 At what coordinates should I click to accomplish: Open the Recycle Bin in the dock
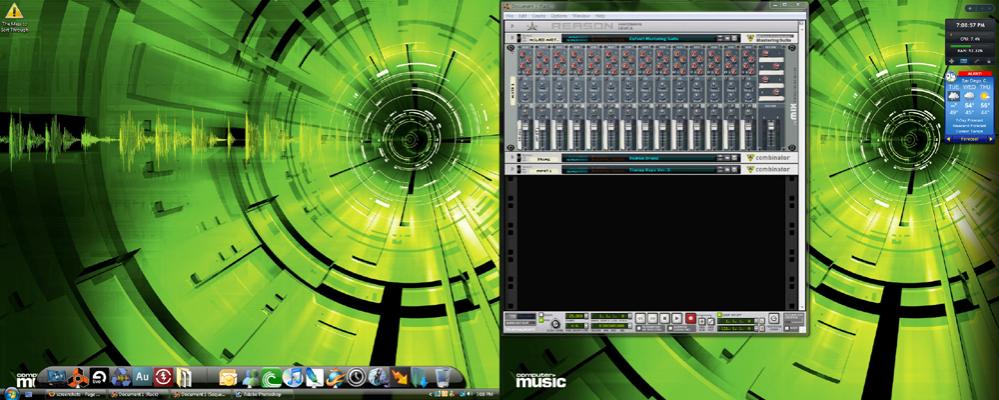click(442, 378)
